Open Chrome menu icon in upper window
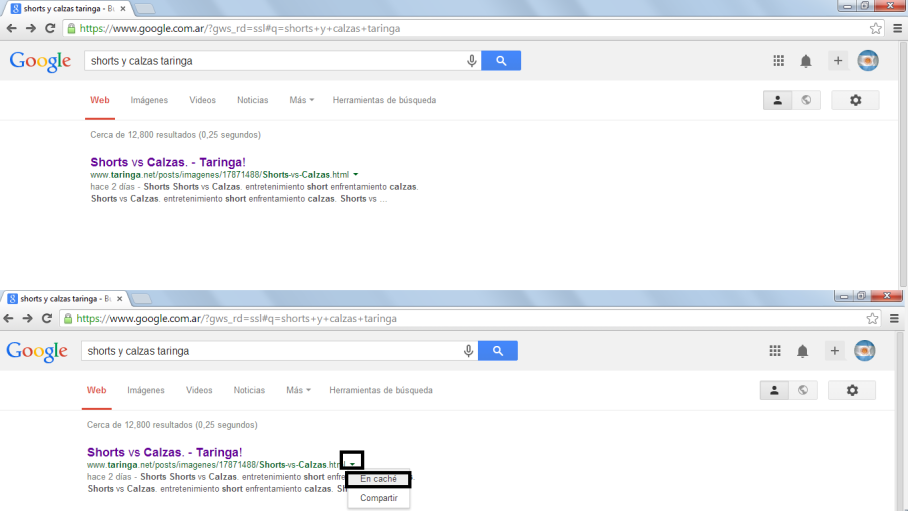908x511 pixels. (898, 28)
